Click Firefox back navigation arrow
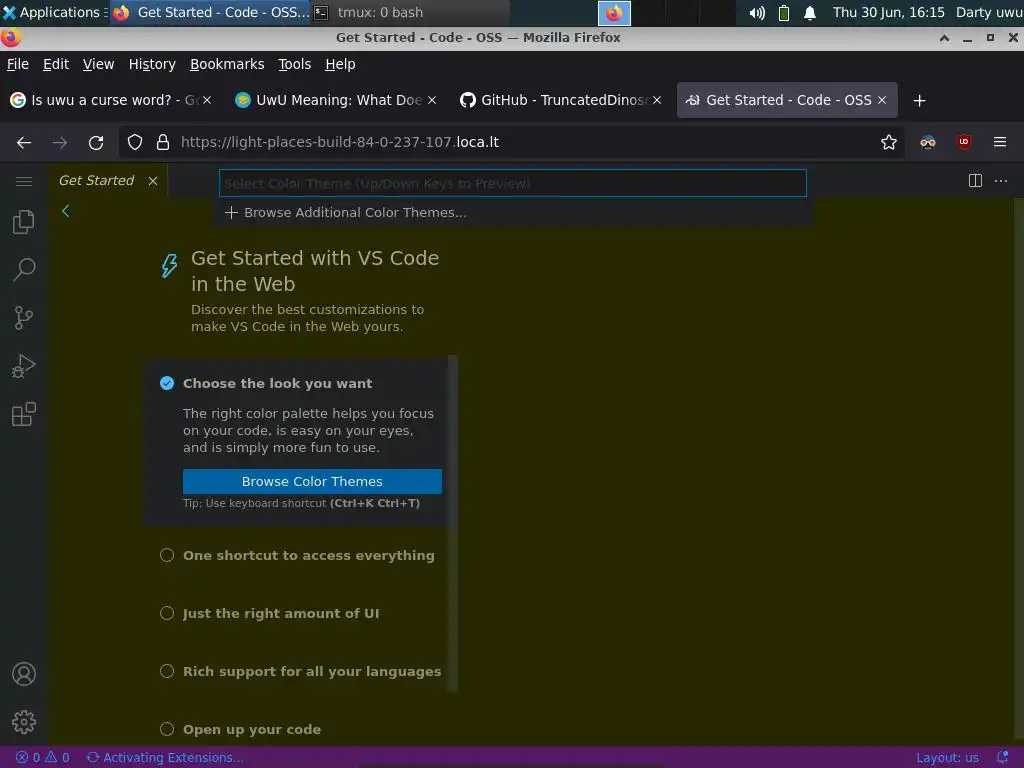1024x768 pixels. (24, 142)
